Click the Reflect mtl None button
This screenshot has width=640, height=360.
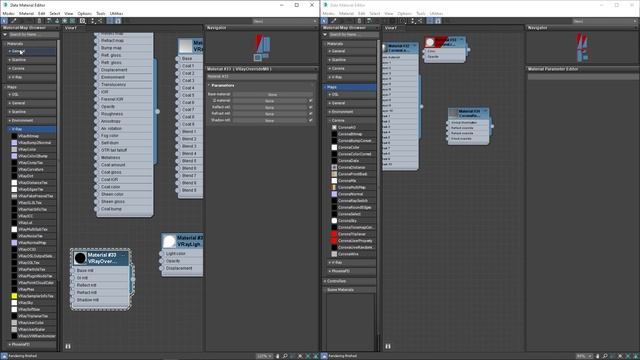[x=269, y=107]
